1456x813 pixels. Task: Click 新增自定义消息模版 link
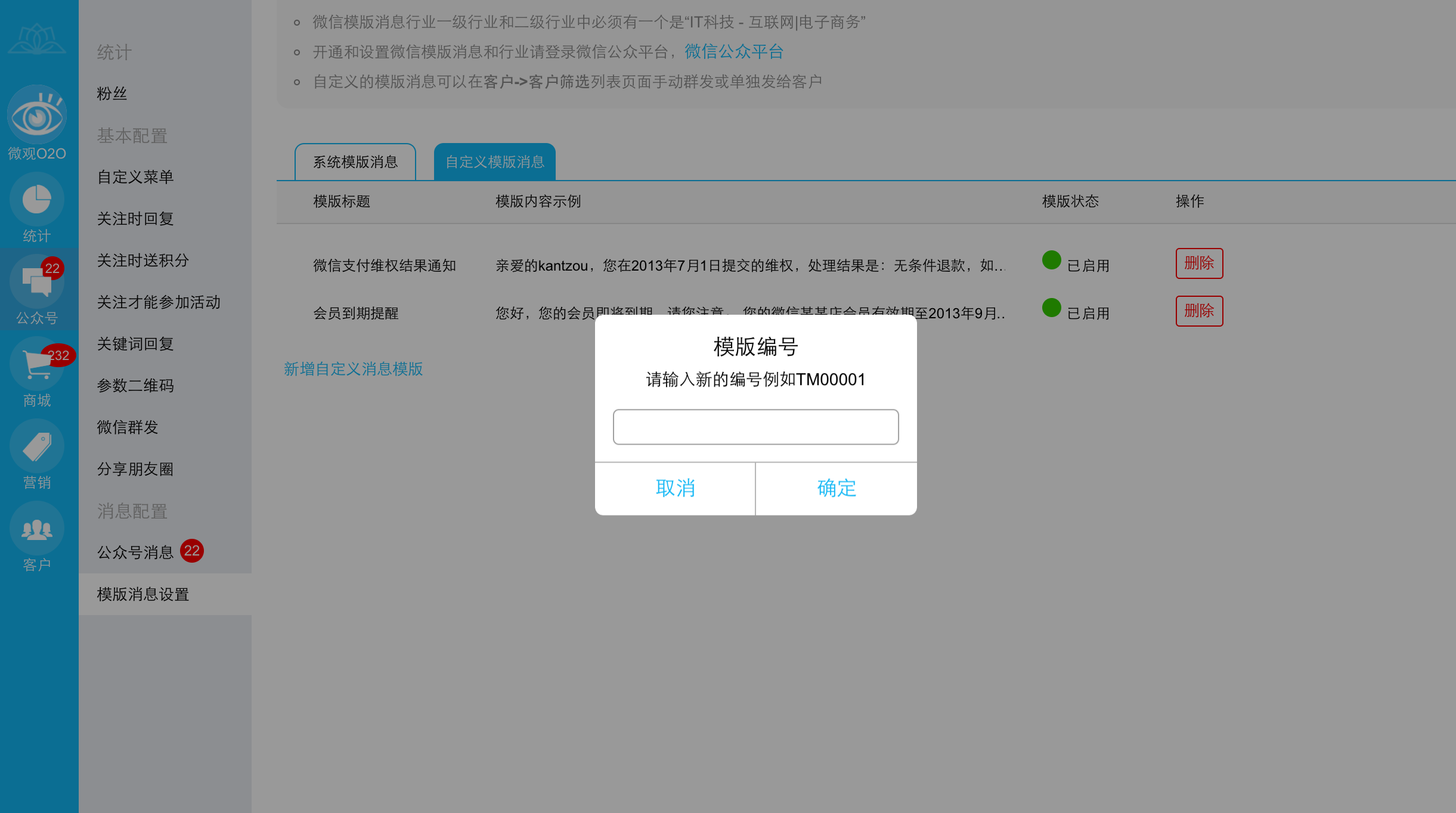point(354,369)
